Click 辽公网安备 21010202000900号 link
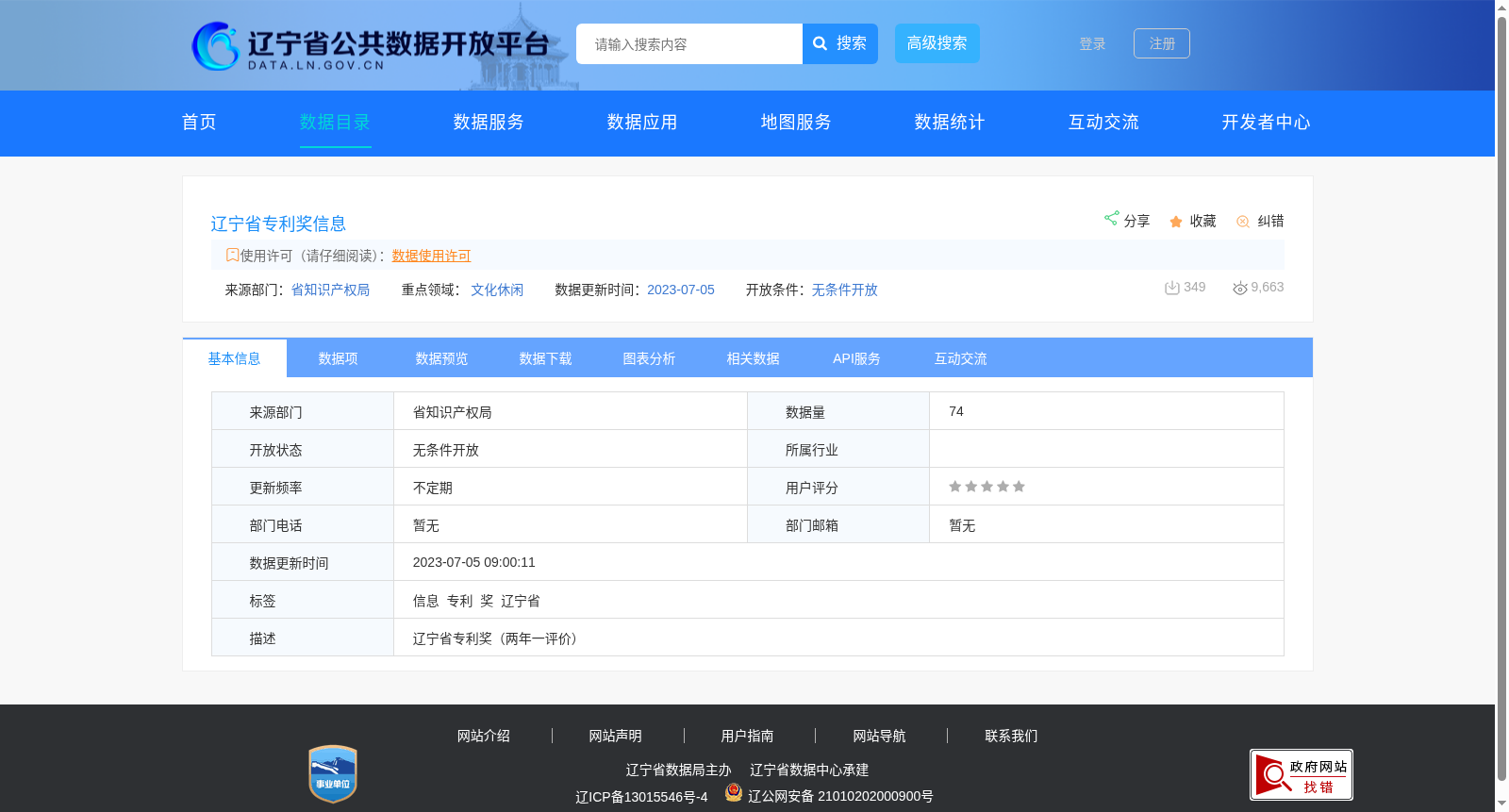Screen dimensions: 1509x812 coord(840,796)
